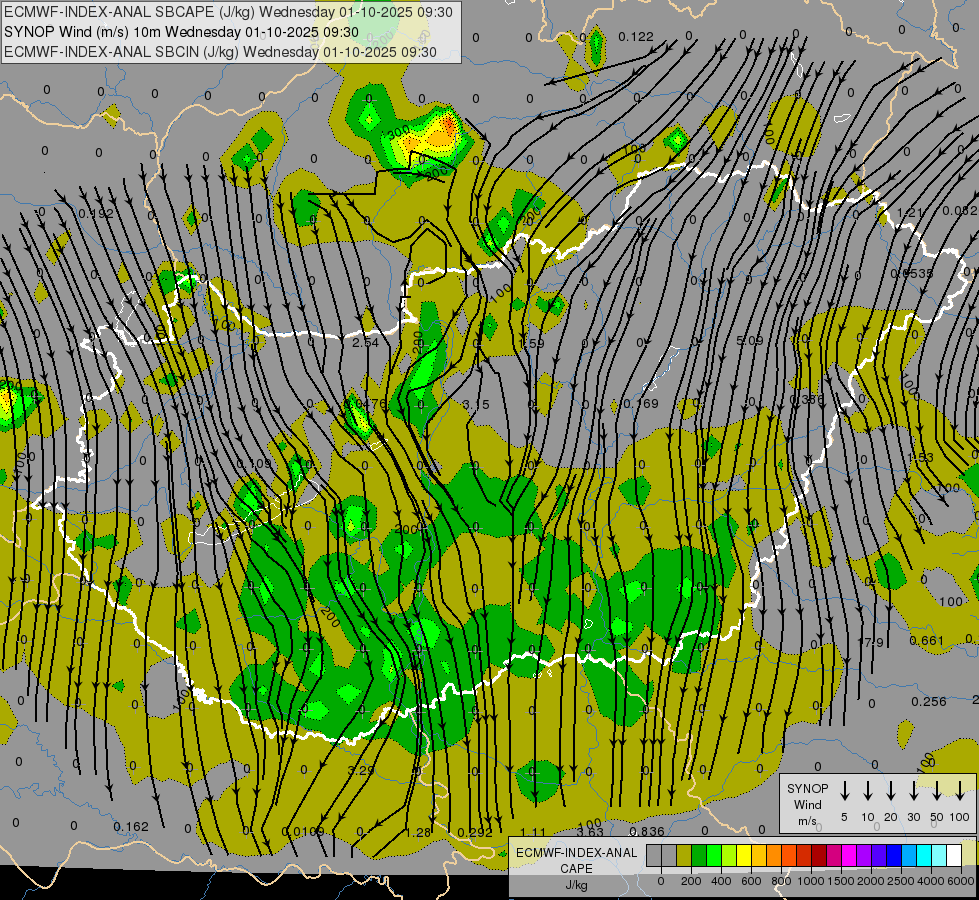The image size is (979, 900).
Task: Click the 100 m/s wind legend arrow
Action: coord(960,790)
